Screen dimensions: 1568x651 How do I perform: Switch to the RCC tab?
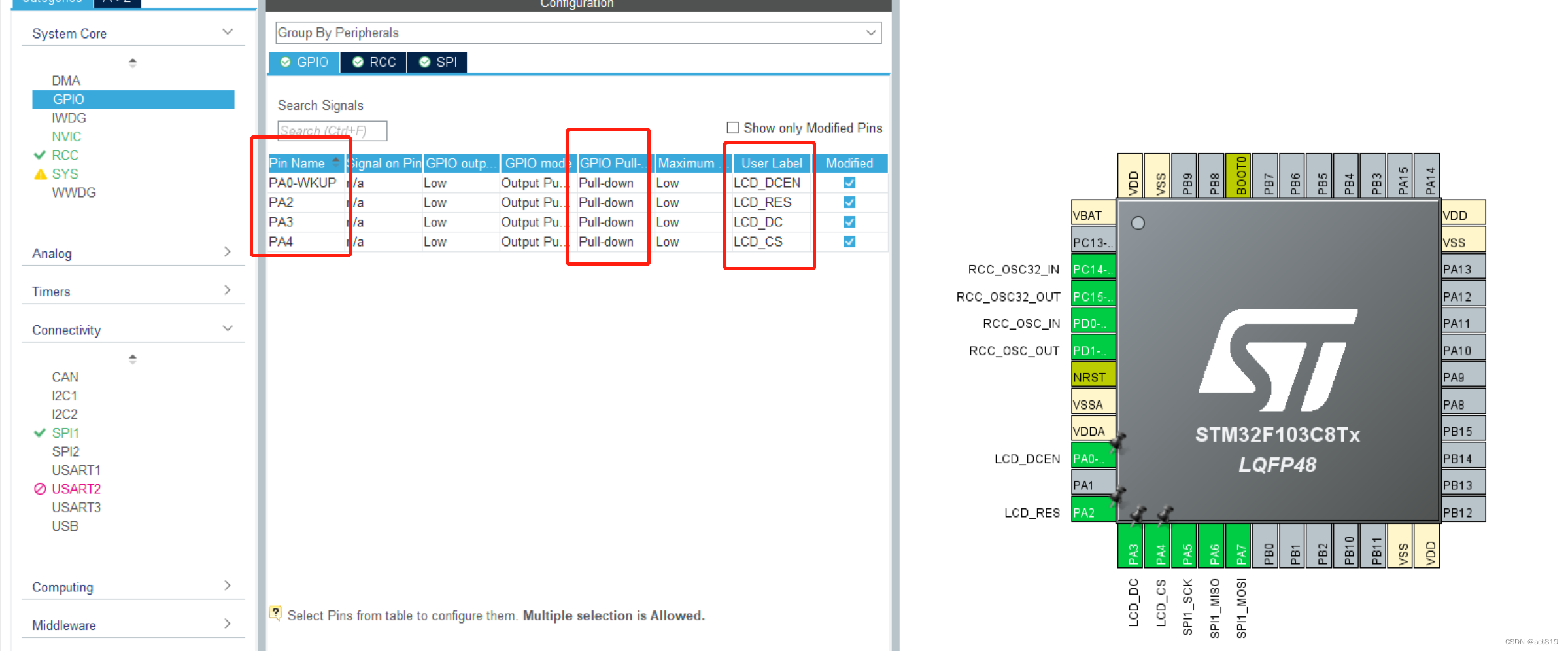(x=373, y=62)
